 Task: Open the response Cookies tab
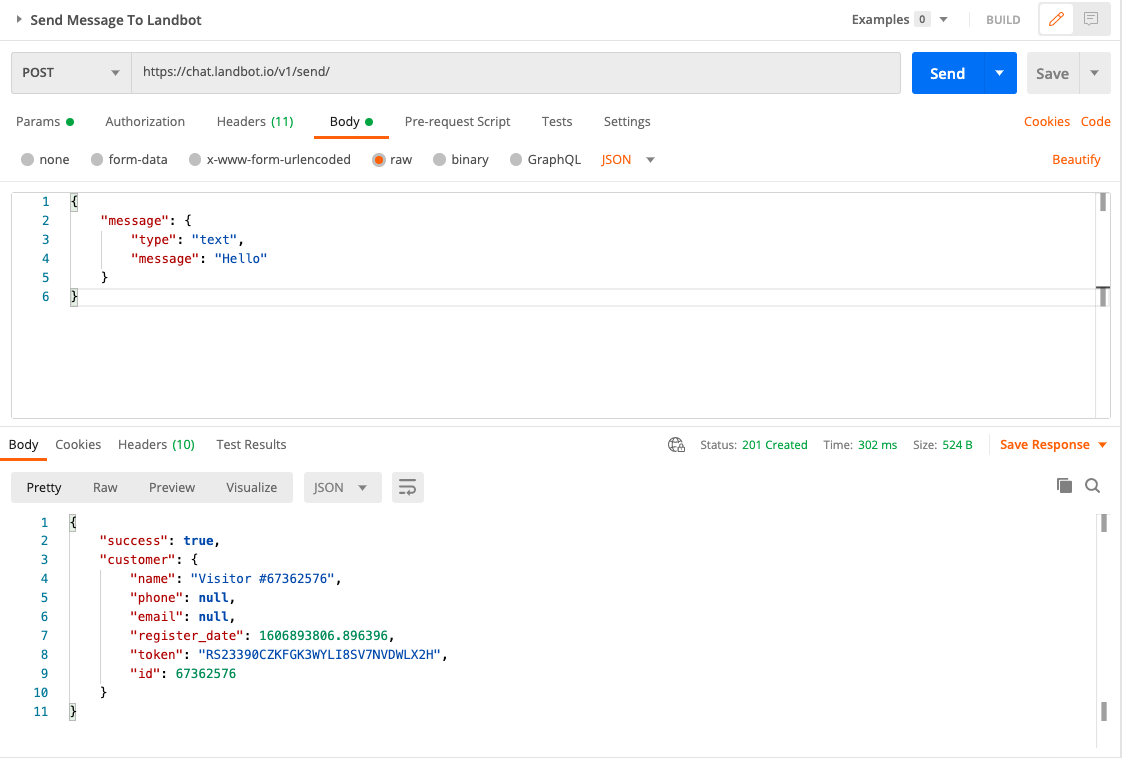[x=78, y=445]
